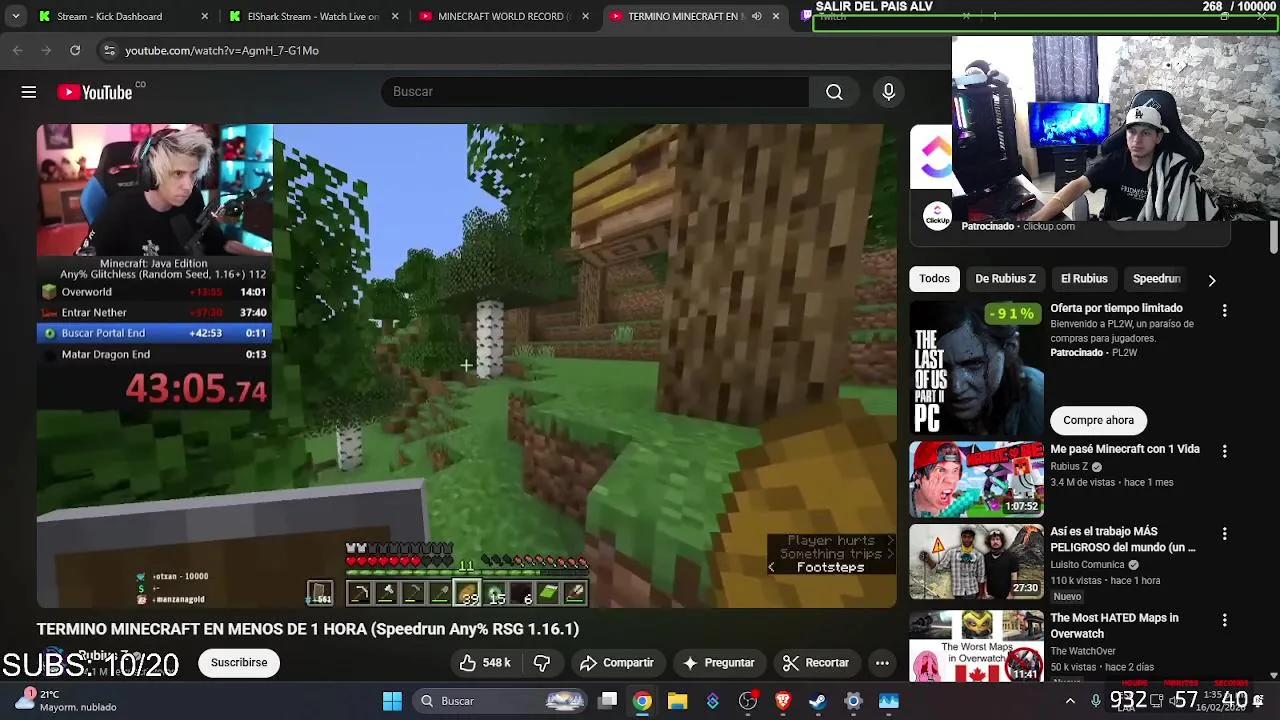Open options for Me pasé Minecraft video
The width and height of the screenshot is (1280, 720).
(1224, 452)
